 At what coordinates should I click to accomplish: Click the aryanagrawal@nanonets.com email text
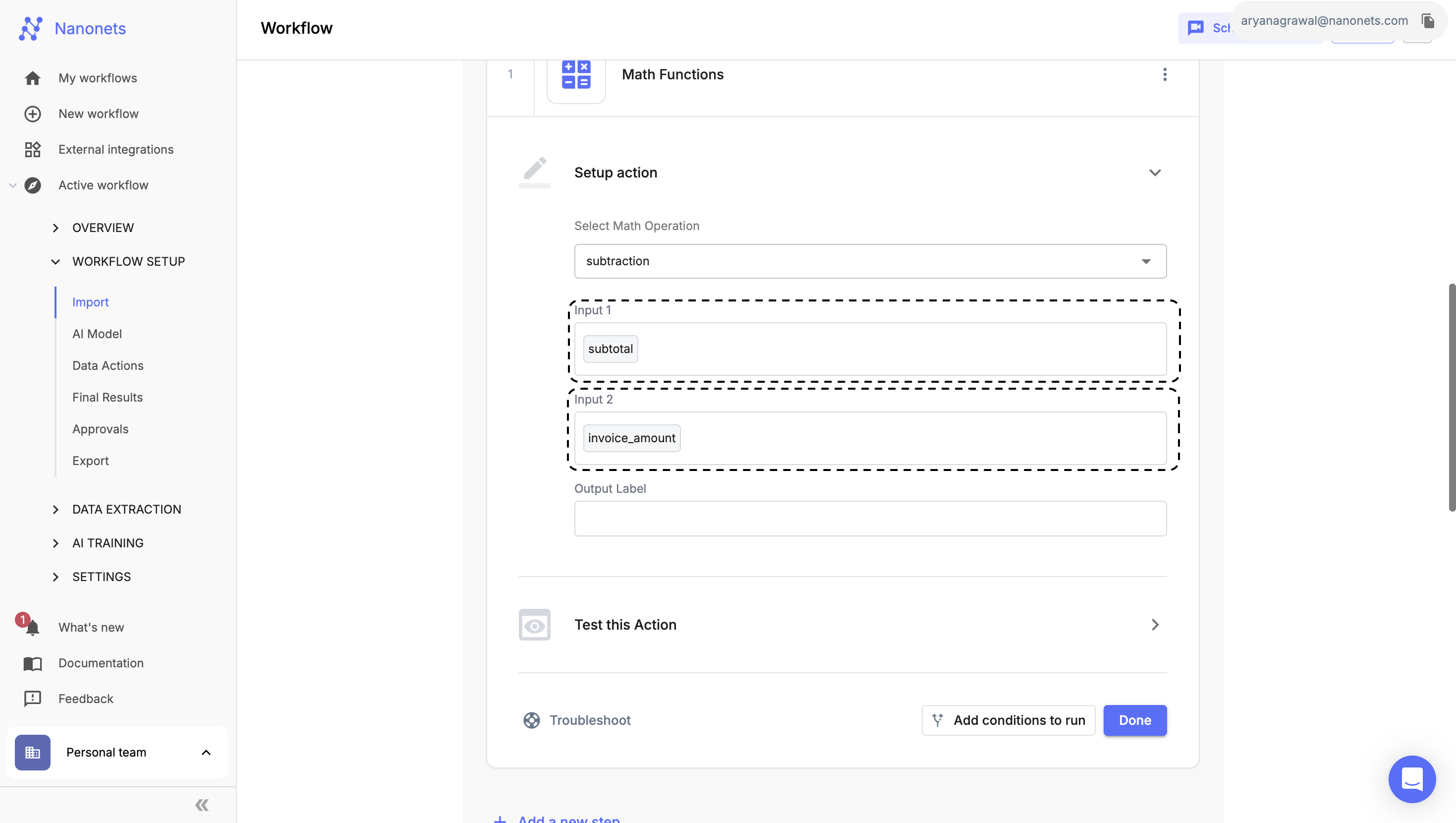pos(1324,21)
